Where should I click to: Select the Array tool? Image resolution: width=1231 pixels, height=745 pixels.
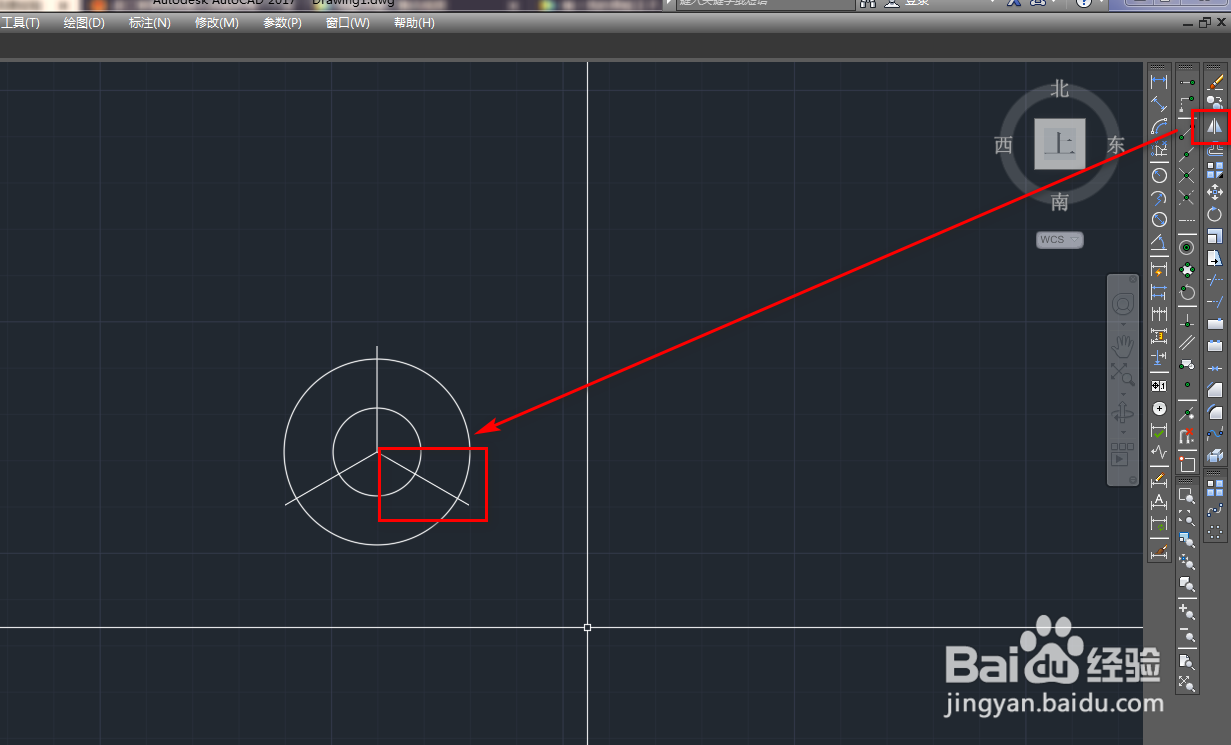pos(1215,170)
